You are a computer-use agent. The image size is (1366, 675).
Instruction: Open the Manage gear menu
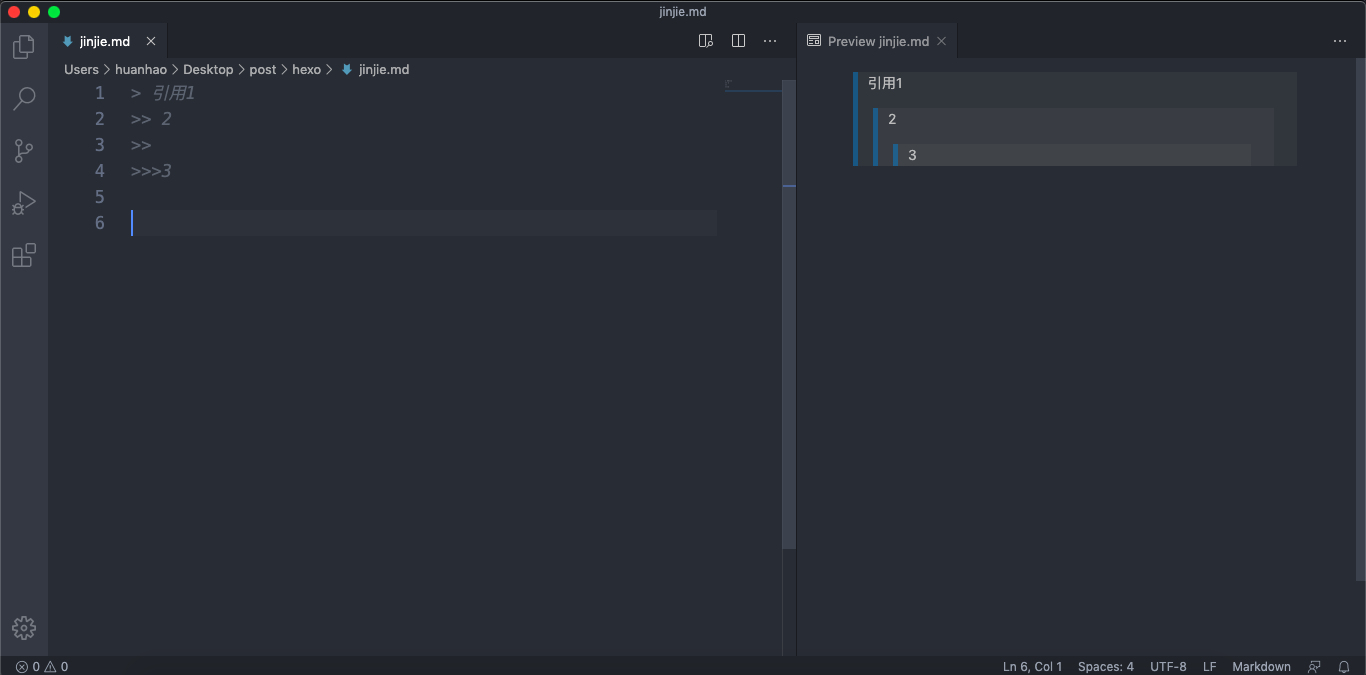point(24,628)
